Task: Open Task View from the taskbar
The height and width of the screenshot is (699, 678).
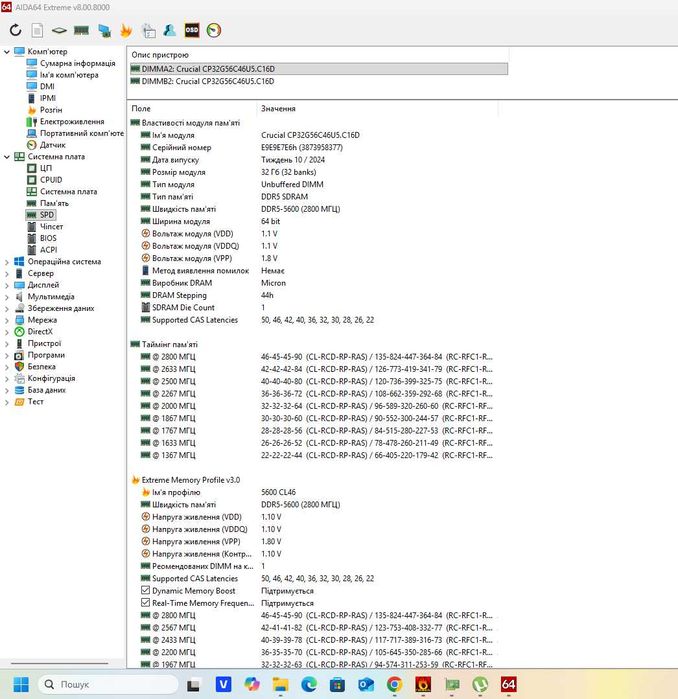Action: (193, 684)
